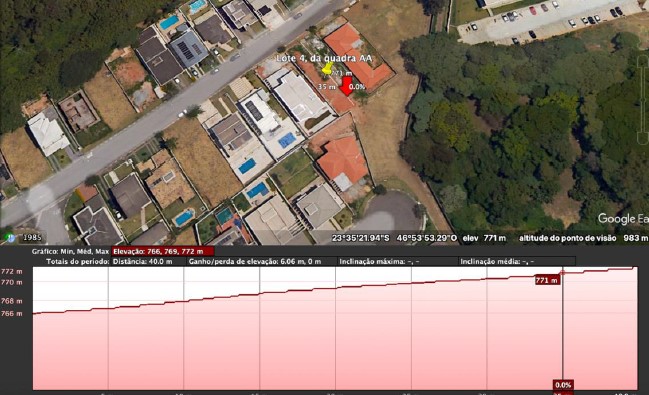
Task: Click the coordinates readout in the status bar
Action: (394, 238)
